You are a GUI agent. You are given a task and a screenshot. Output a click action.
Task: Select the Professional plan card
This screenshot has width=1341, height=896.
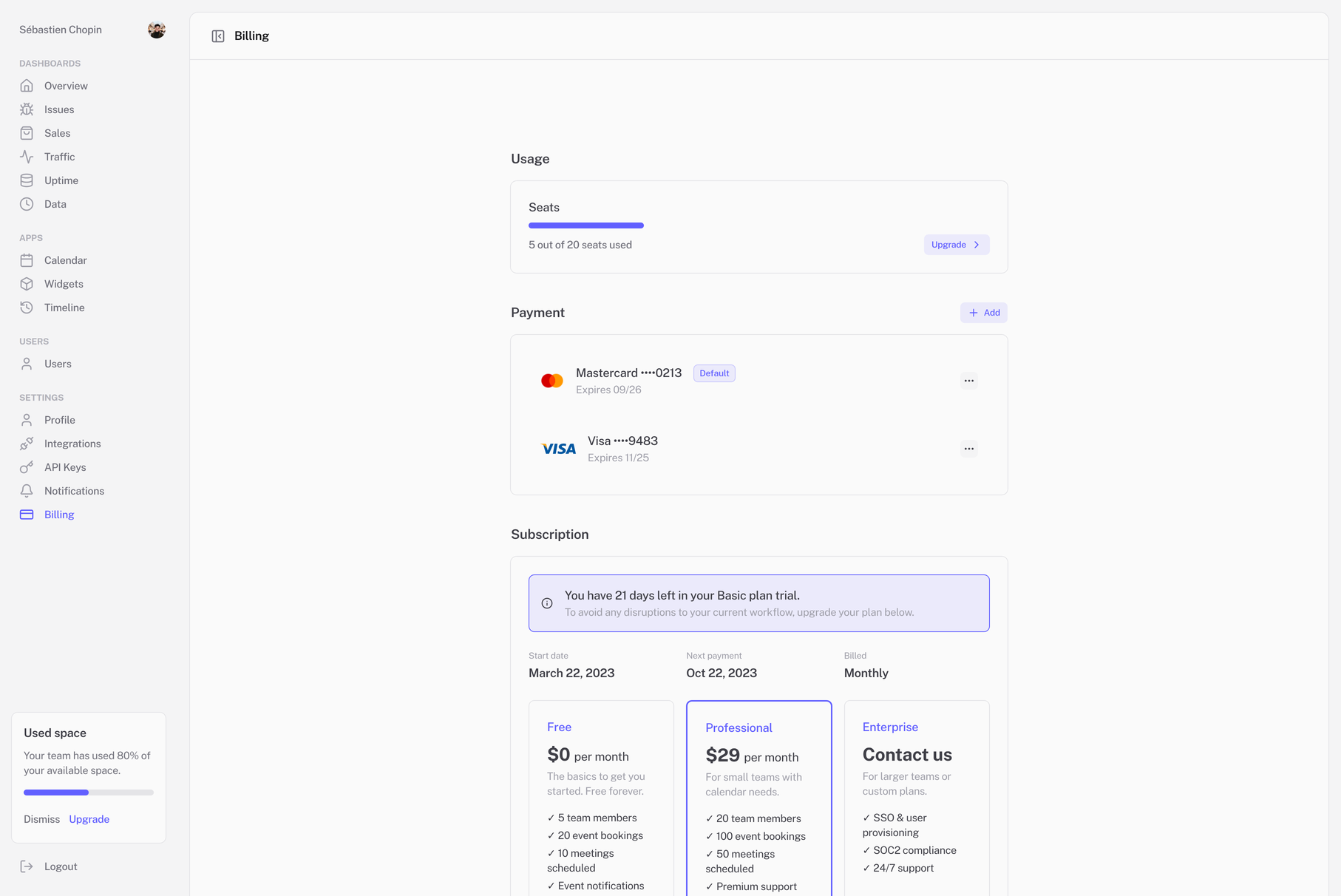pyautogui.click(x=758, y=798)
